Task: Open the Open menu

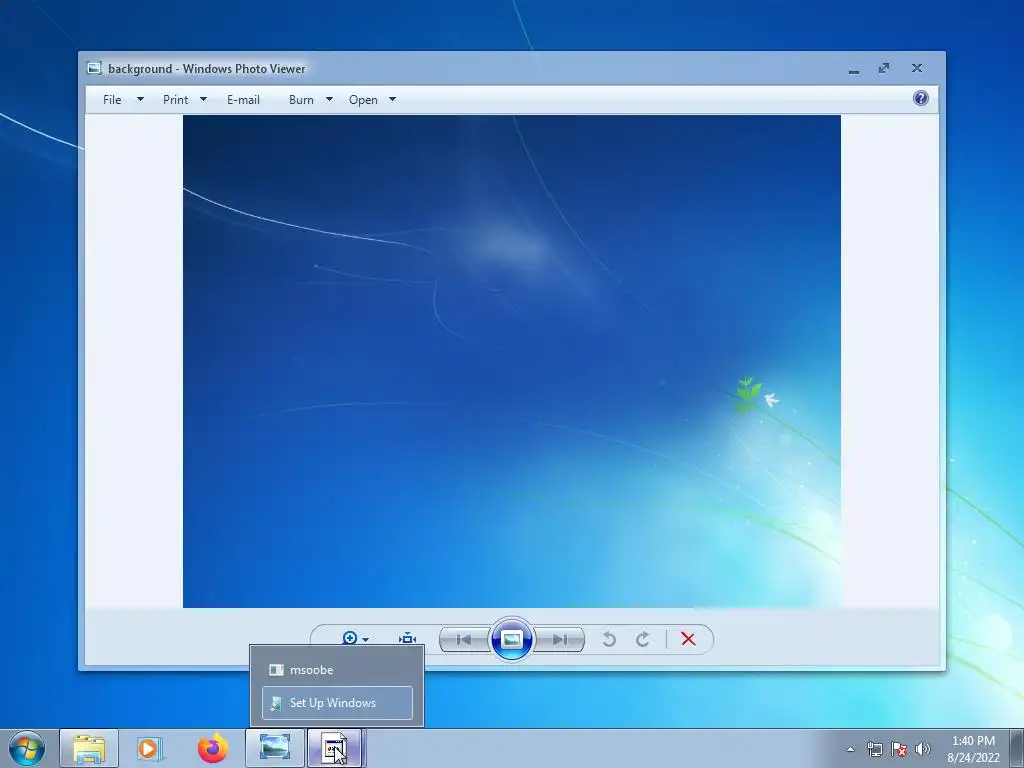Action: coord(363,100)
